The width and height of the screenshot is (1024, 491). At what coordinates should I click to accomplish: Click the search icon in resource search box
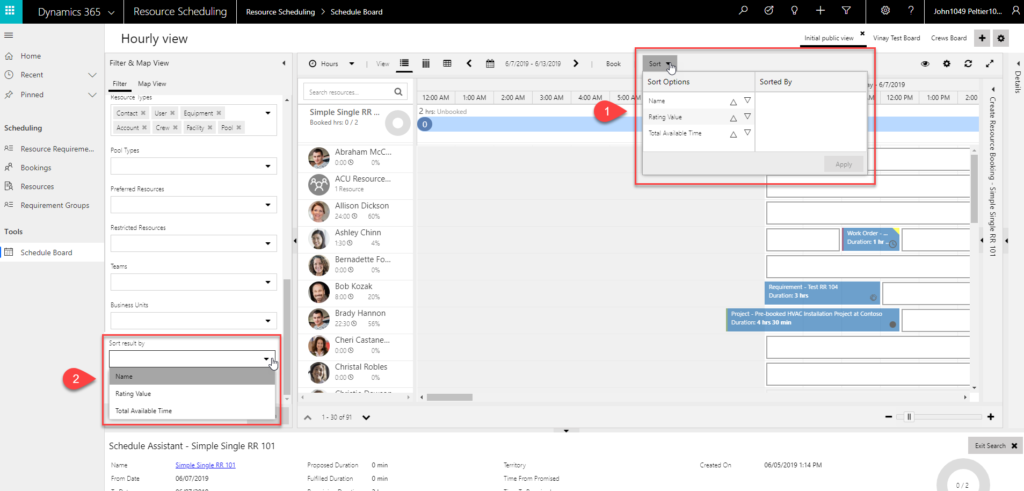[398, 91]
